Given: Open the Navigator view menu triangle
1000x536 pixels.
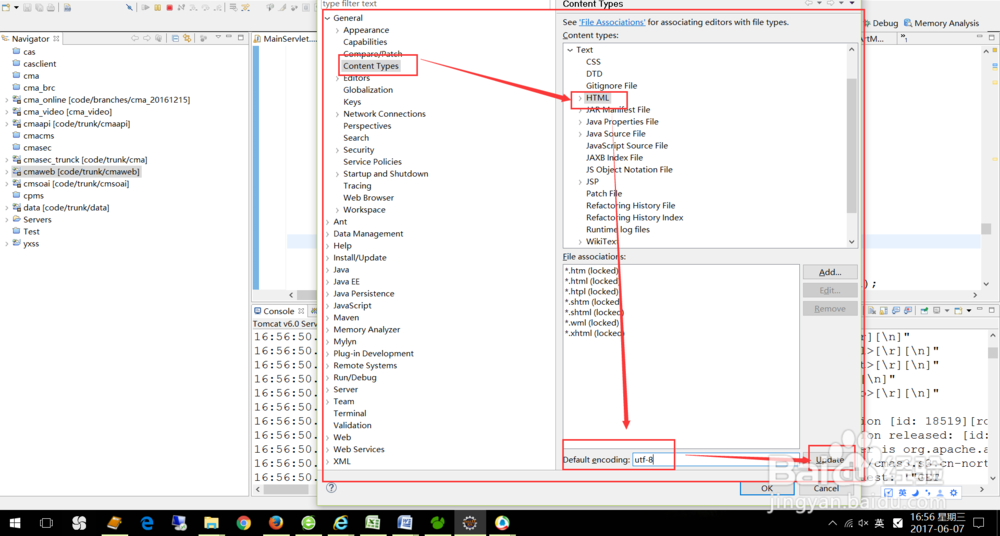Looking at the screenshot, I should click(218, 38).
